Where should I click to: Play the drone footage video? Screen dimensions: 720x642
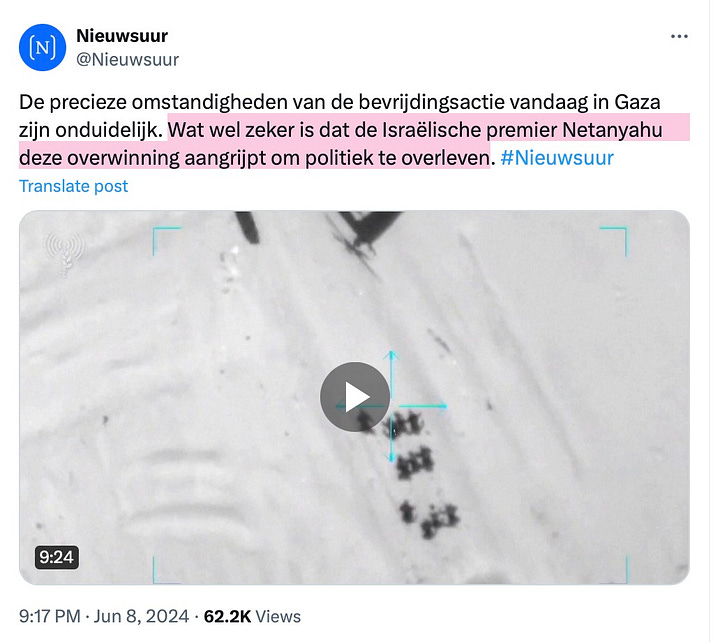tap(354, 397)
